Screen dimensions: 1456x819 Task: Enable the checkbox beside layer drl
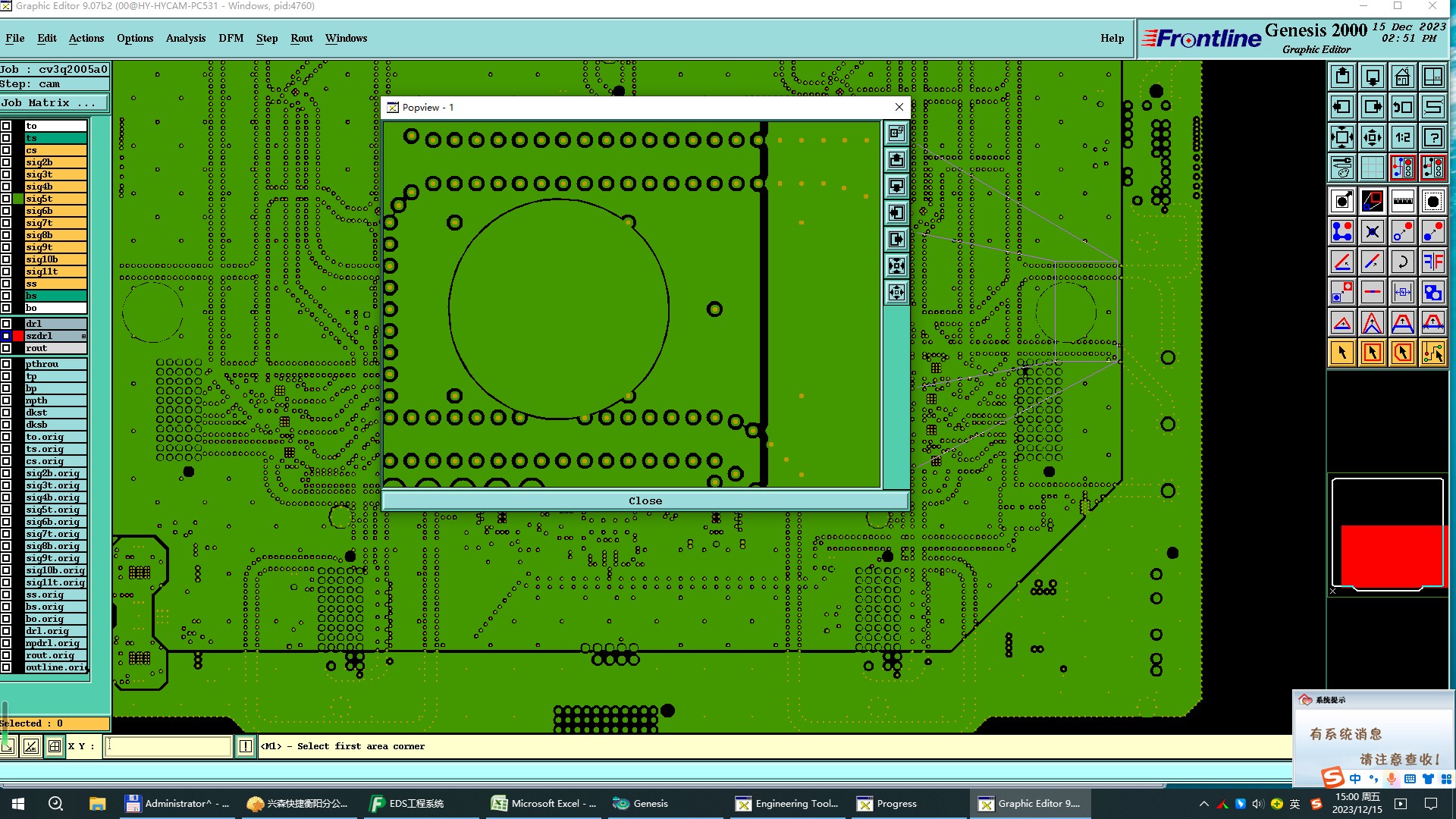click(6, 324)
